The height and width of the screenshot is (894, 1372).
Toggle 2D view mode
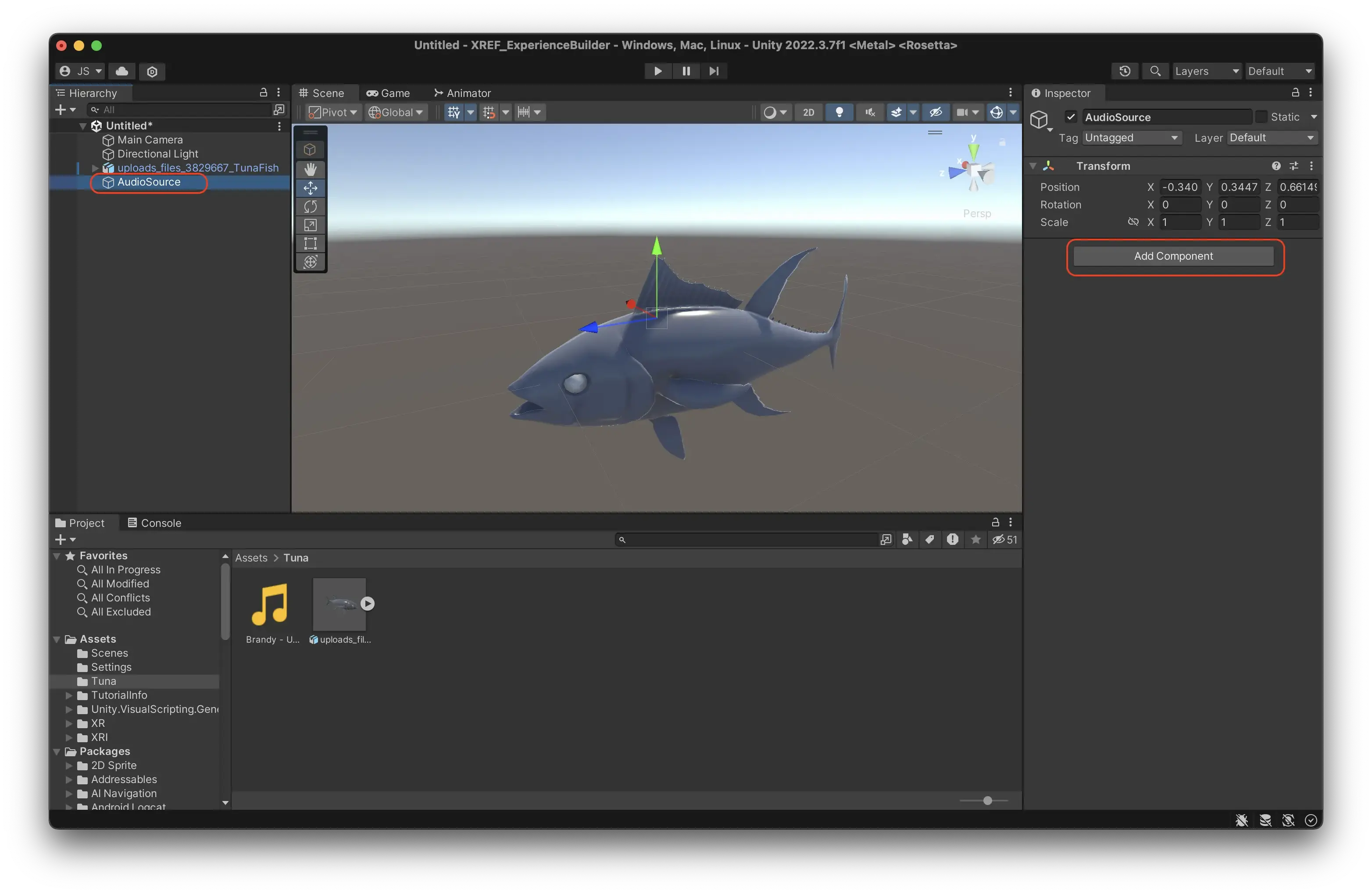[x=808, y=112]
